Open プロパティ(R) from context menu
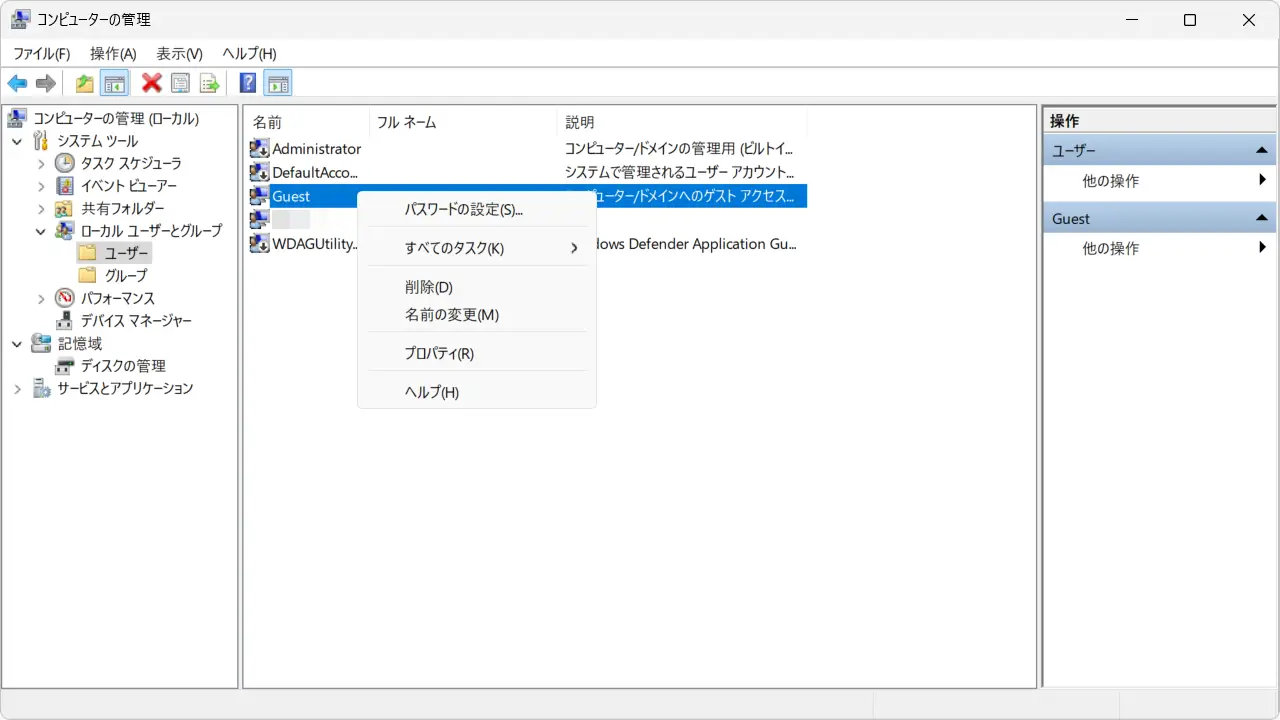Image resolution: width=1280 pixels, height=720 pixels. pyautogui.click(x=477, y=354)
